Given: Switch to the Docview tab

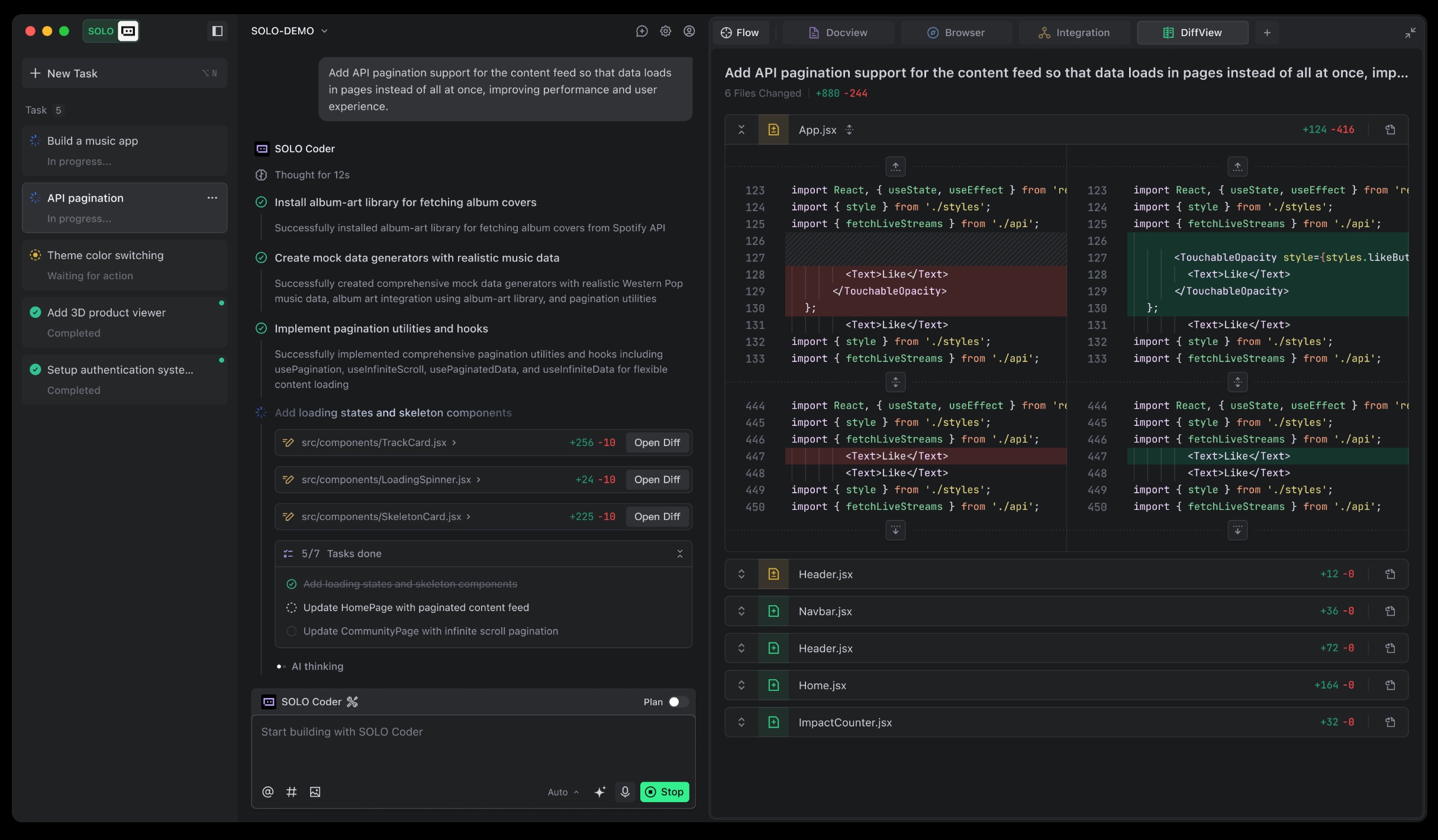Looking at the screenshot, I should (x=838, y=33).
